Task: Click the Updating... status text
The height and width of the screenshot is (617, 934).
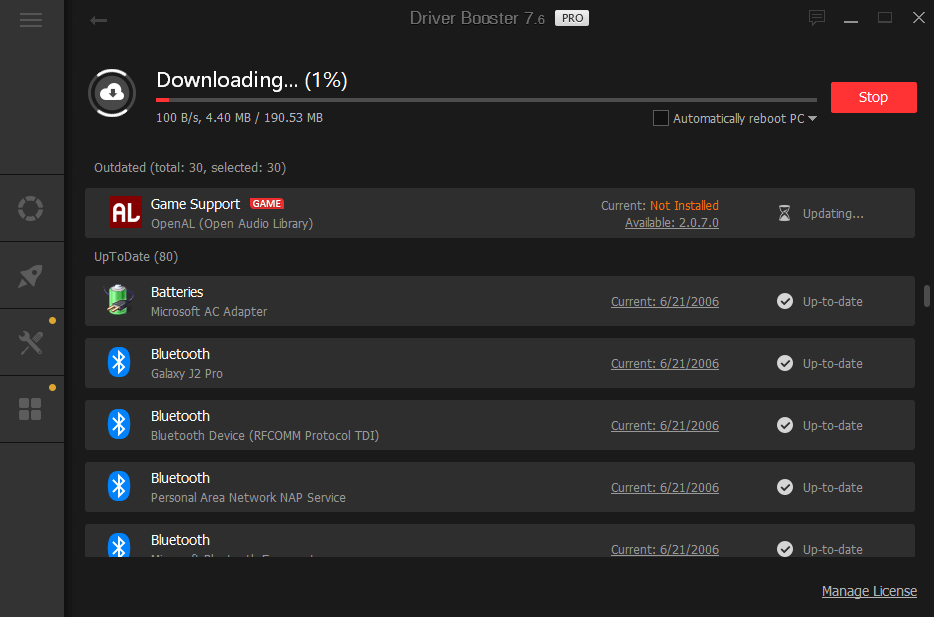Action: point(833,214)
